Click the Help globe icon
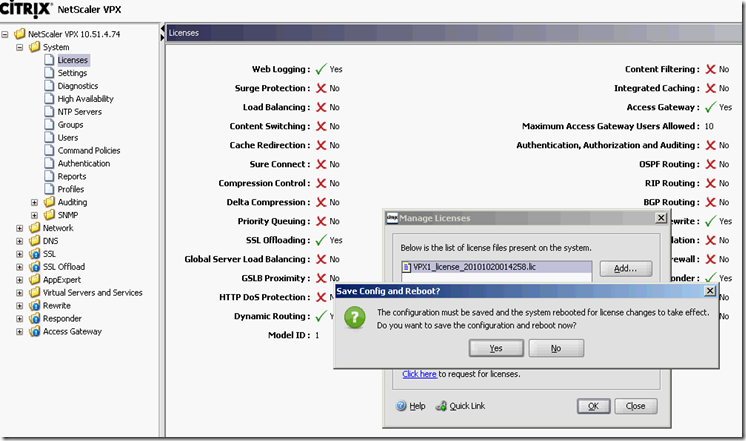746x441 pixels. [401, 406]
